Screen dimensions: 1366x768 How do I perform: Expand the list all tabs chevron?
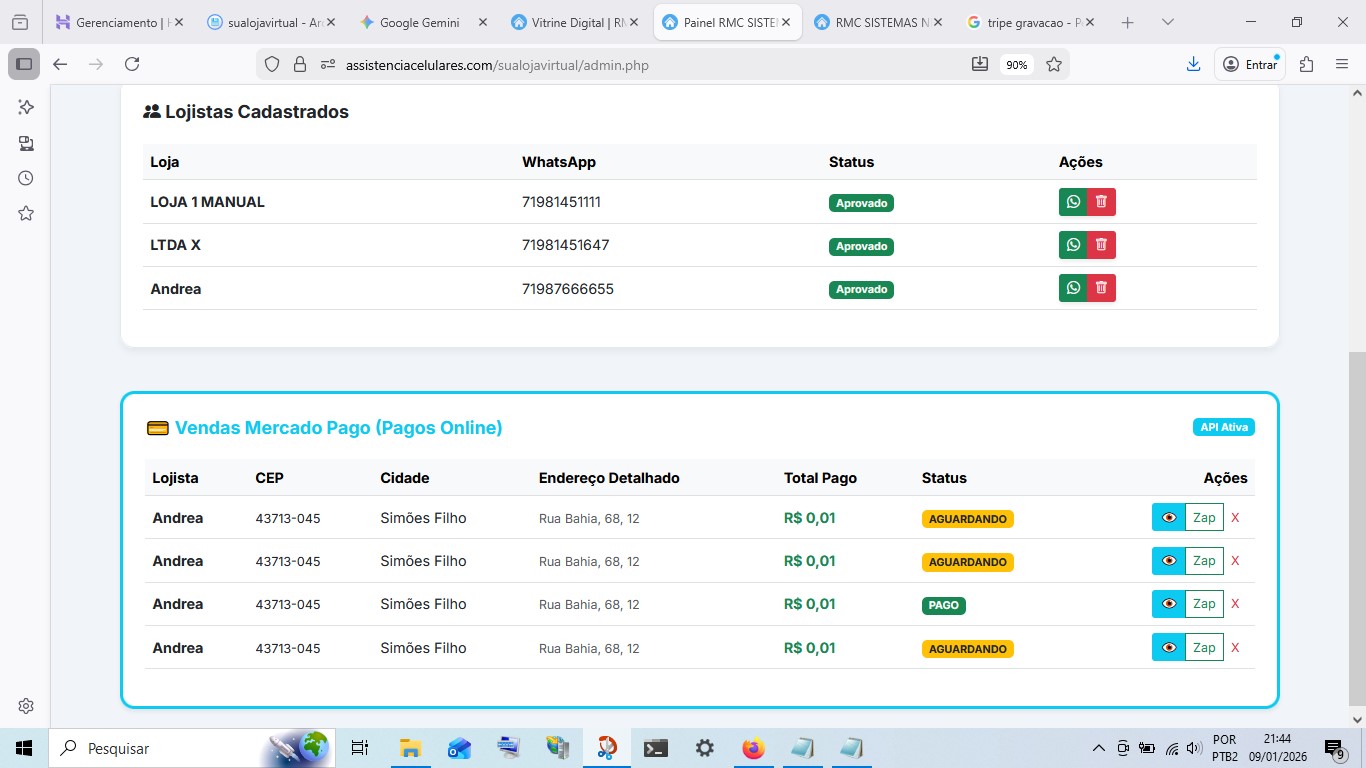click(x=1167, y=22)
